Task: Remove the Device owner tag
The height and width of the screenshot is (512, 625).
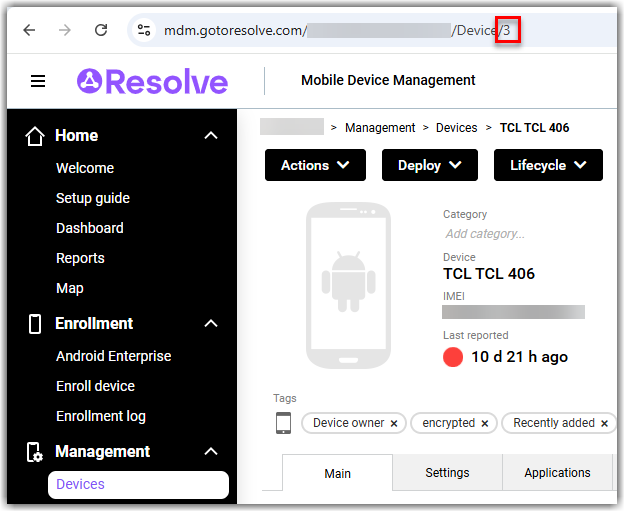Action: [x=394, y=424]
